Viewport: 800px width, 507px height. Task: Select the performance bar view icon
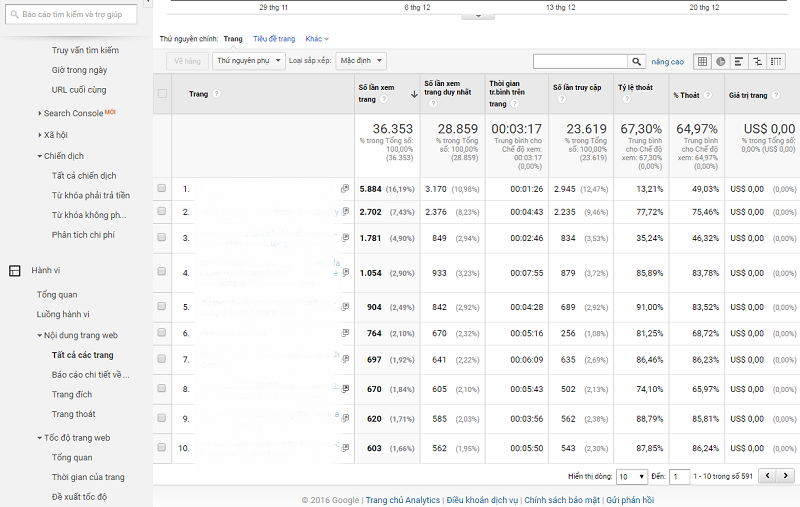click(739, 61)
